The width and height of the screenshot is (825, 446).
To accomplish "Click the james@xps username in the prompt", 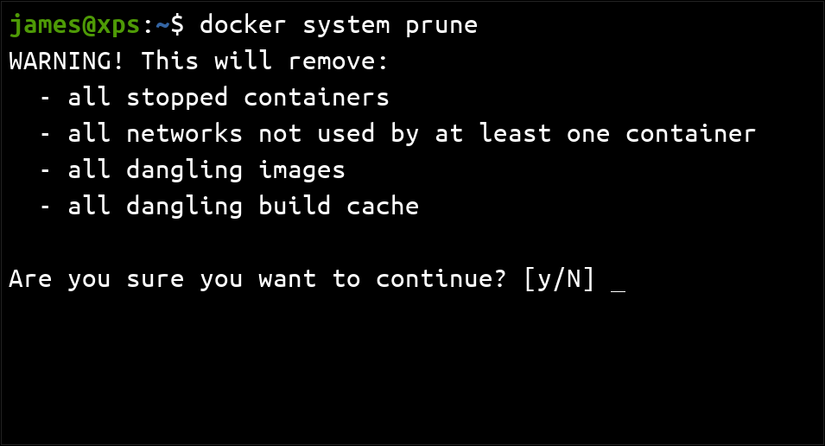I will [x=68, y=25].
